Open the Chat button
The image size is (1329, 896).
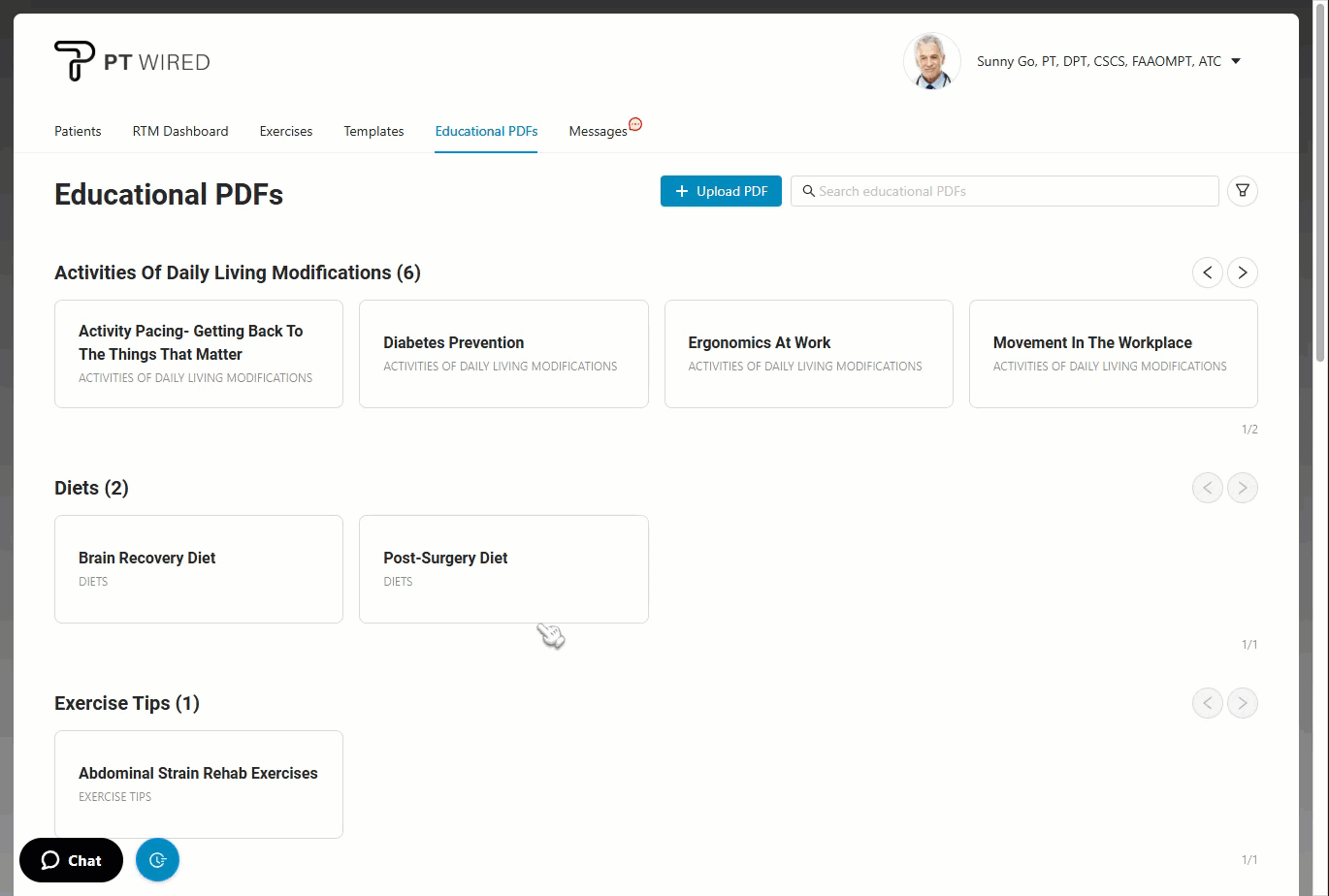pos(71,860)
